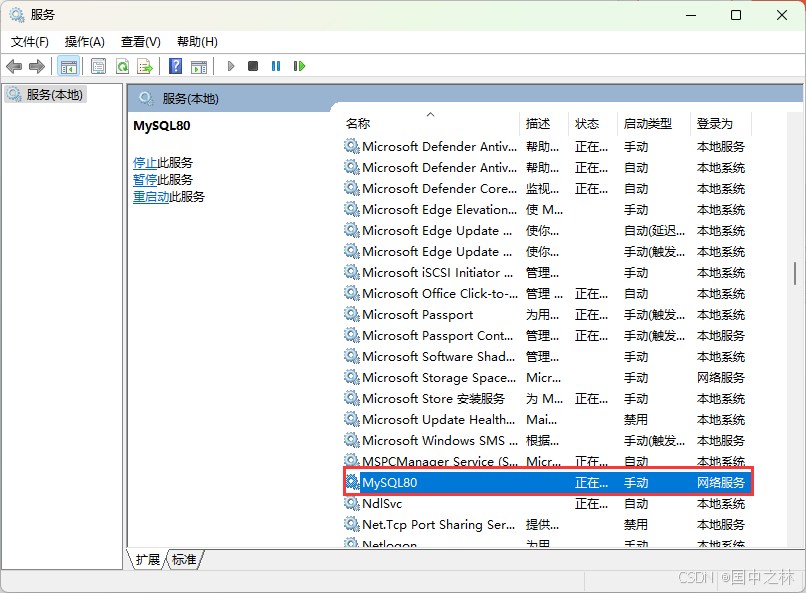The width and height of the screenshot is (806, 593).
Task: Open the 文件(F) menu
Action: [30, 42]
